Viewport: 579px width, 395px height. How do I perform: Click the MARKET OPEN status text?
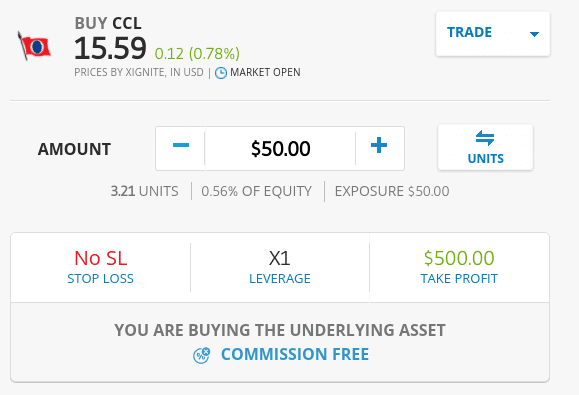click(265, 72)
